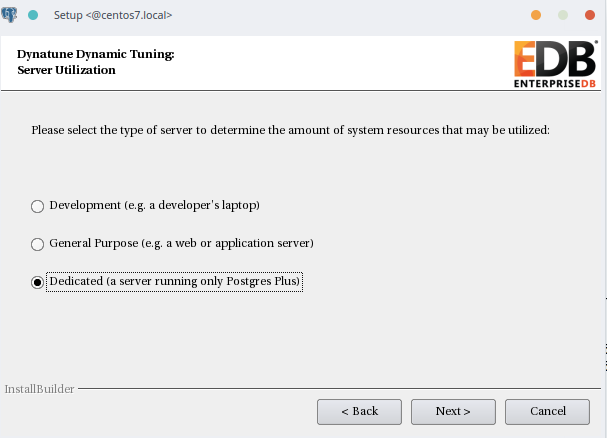The width and height of the screenshot is (607, 438).
Task: Maximize the window with the pale green dot
Action: (x=563, y=15)
